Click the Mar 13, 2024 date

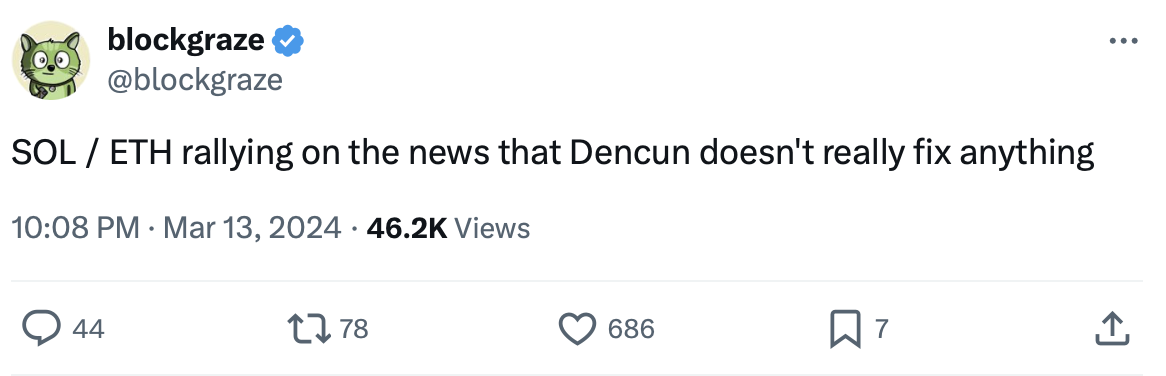click(x=252, y=227)
